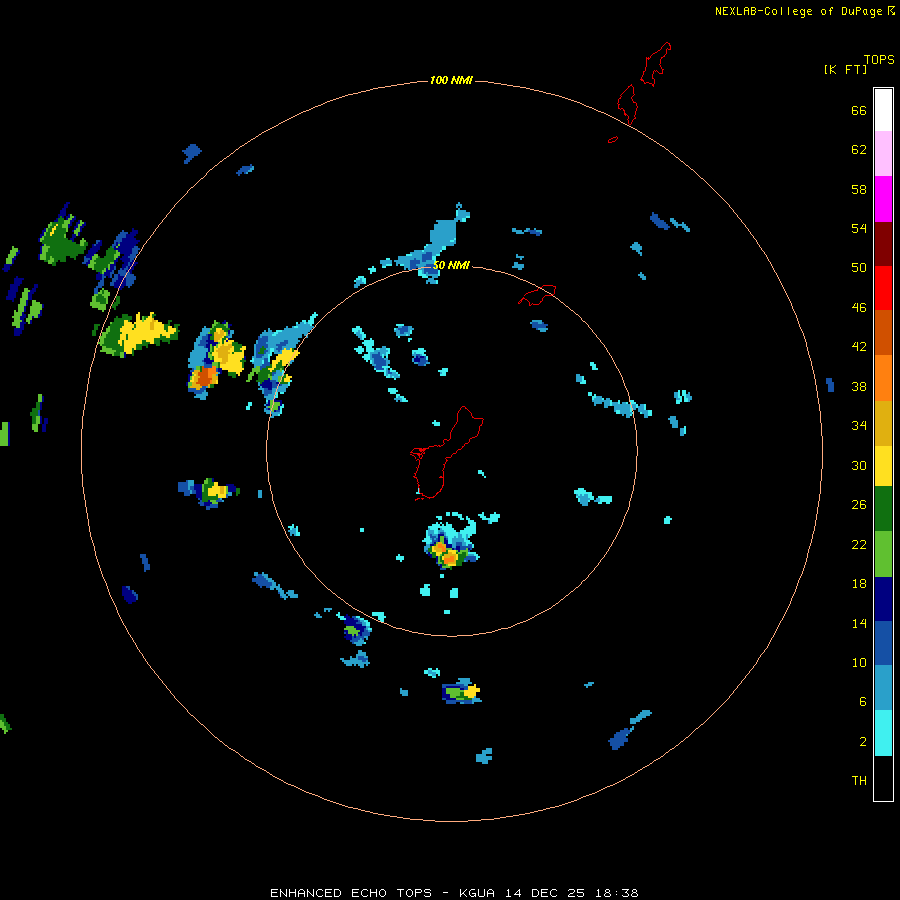The width and height of the screenshot is (900, 900).
Task: Click the 38 legend value
Action: click(x=859, y=386)
